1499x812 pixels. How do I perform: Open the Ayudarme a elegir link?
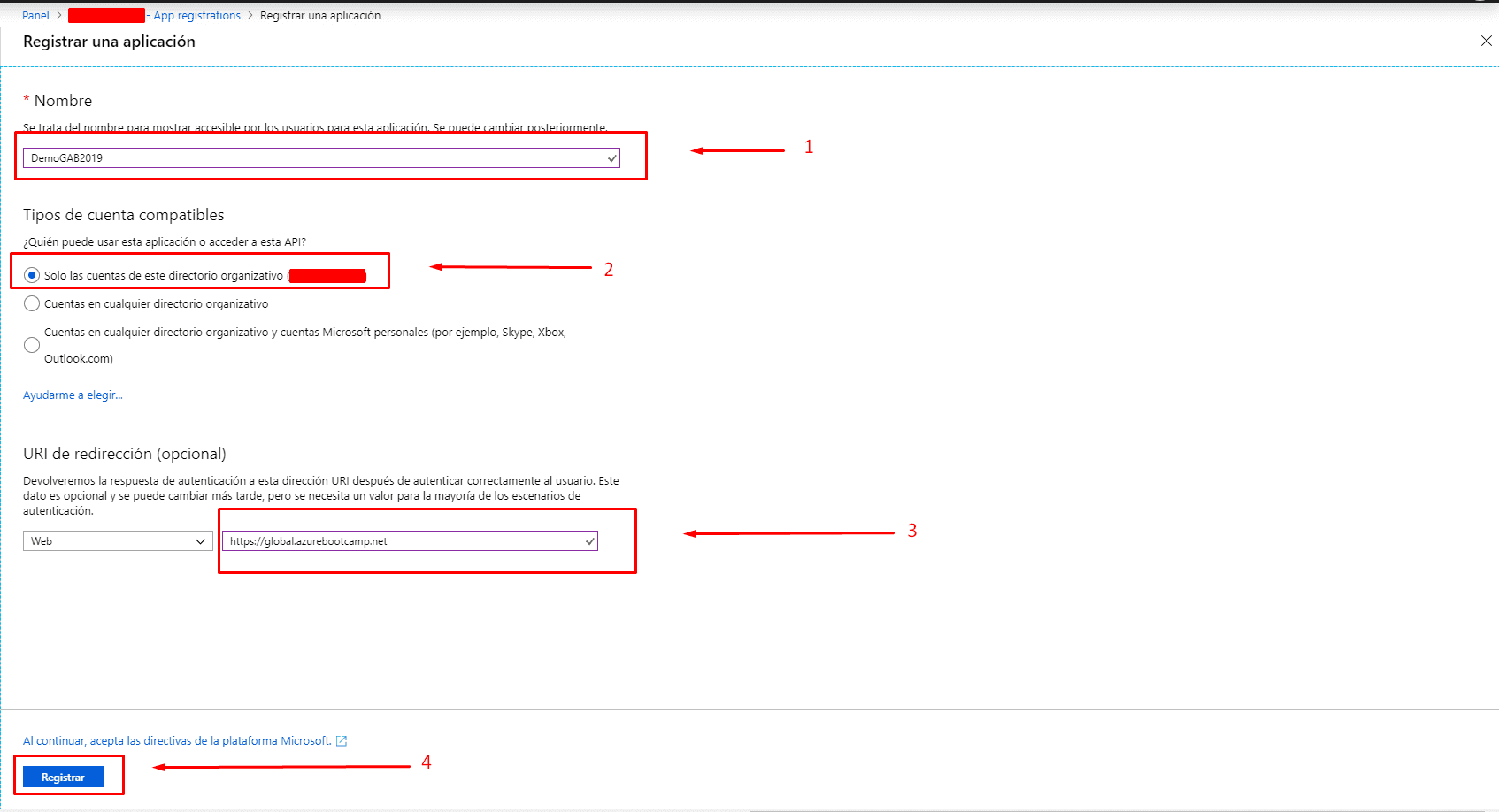[x=73, y=395]
